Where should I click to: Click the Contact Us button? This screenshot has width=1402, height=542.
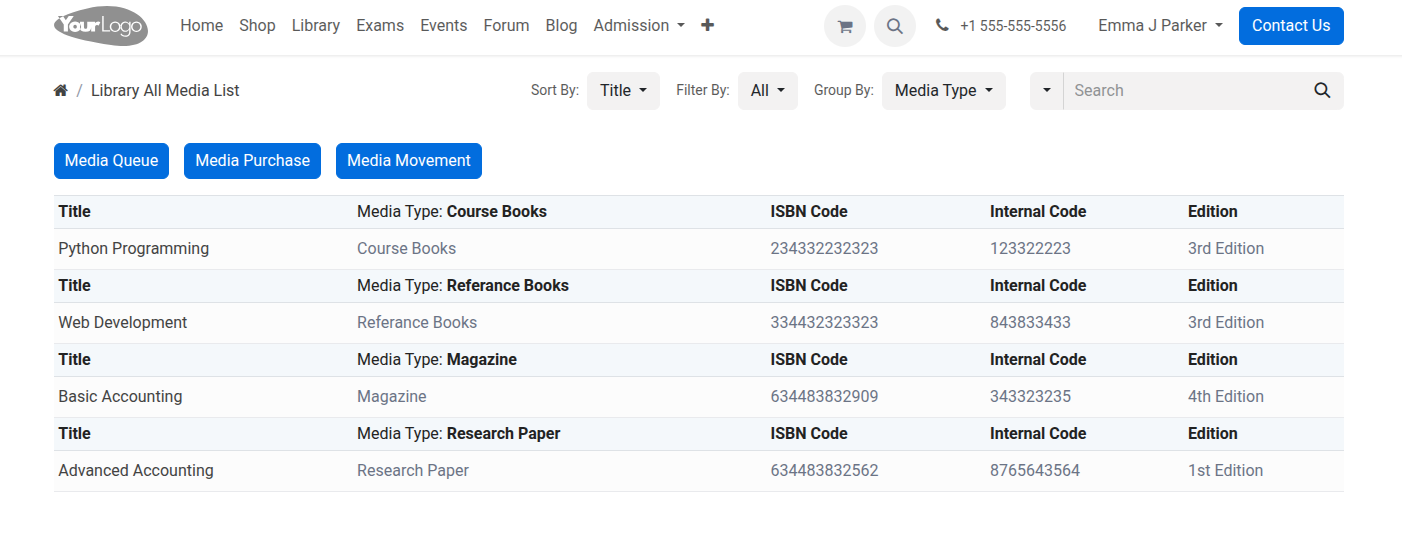(x=1291, y=26)
